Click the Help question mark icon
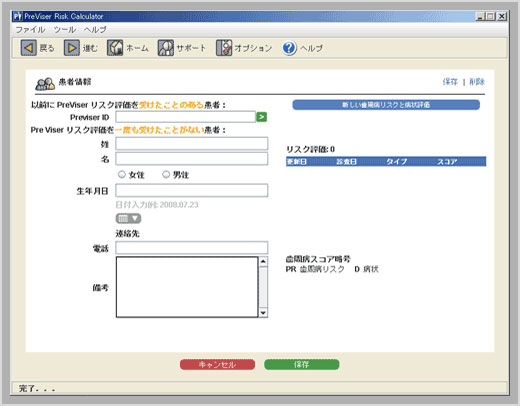This screenshot has height=406, width=520. pos(289,48)
